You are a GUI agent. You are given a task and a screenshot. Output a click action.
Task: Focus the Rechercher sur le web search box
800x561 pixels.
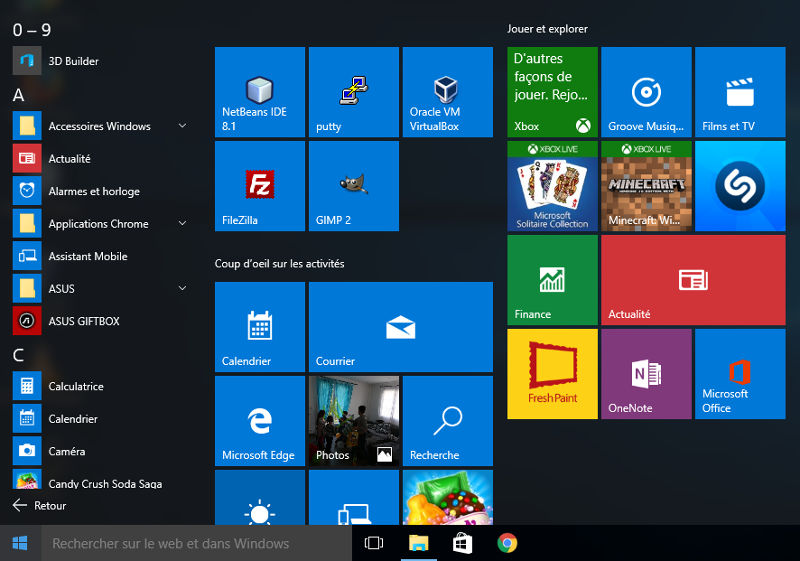196,543
